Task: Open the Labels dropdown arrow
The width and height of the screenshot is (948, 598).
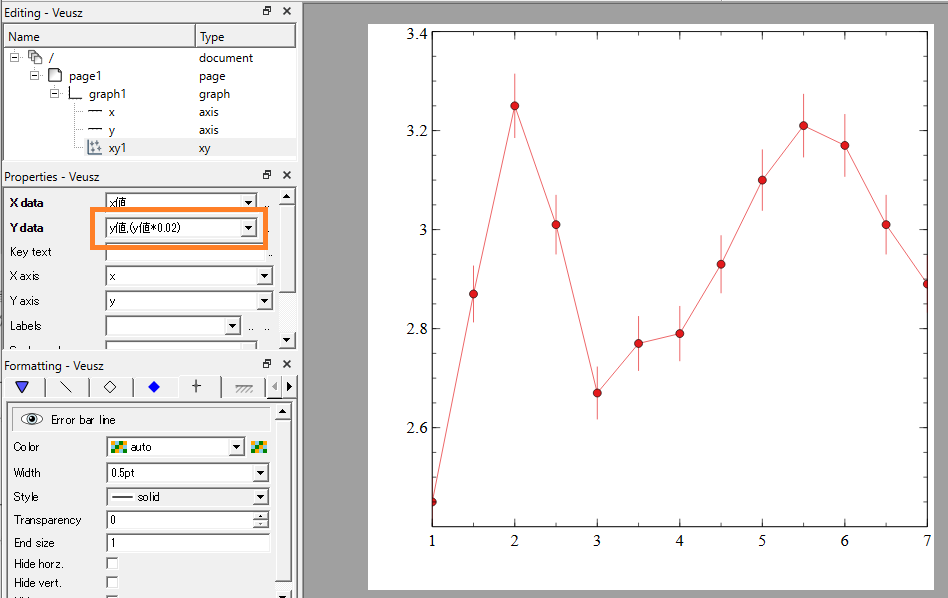Action: [233, 326]
